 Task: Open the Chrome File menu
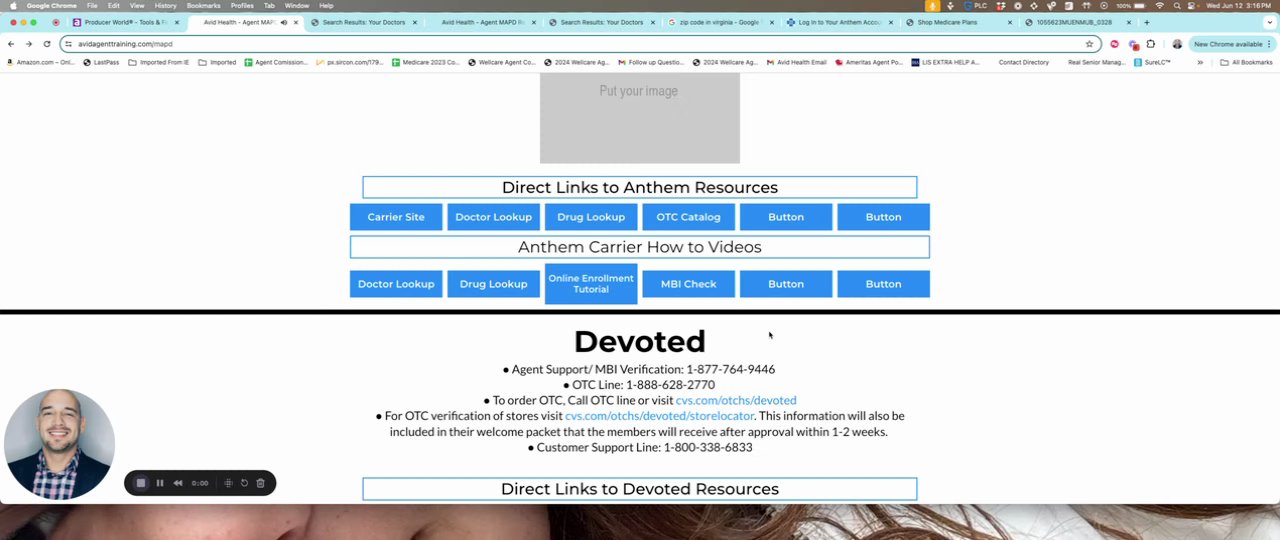(92, 6)
